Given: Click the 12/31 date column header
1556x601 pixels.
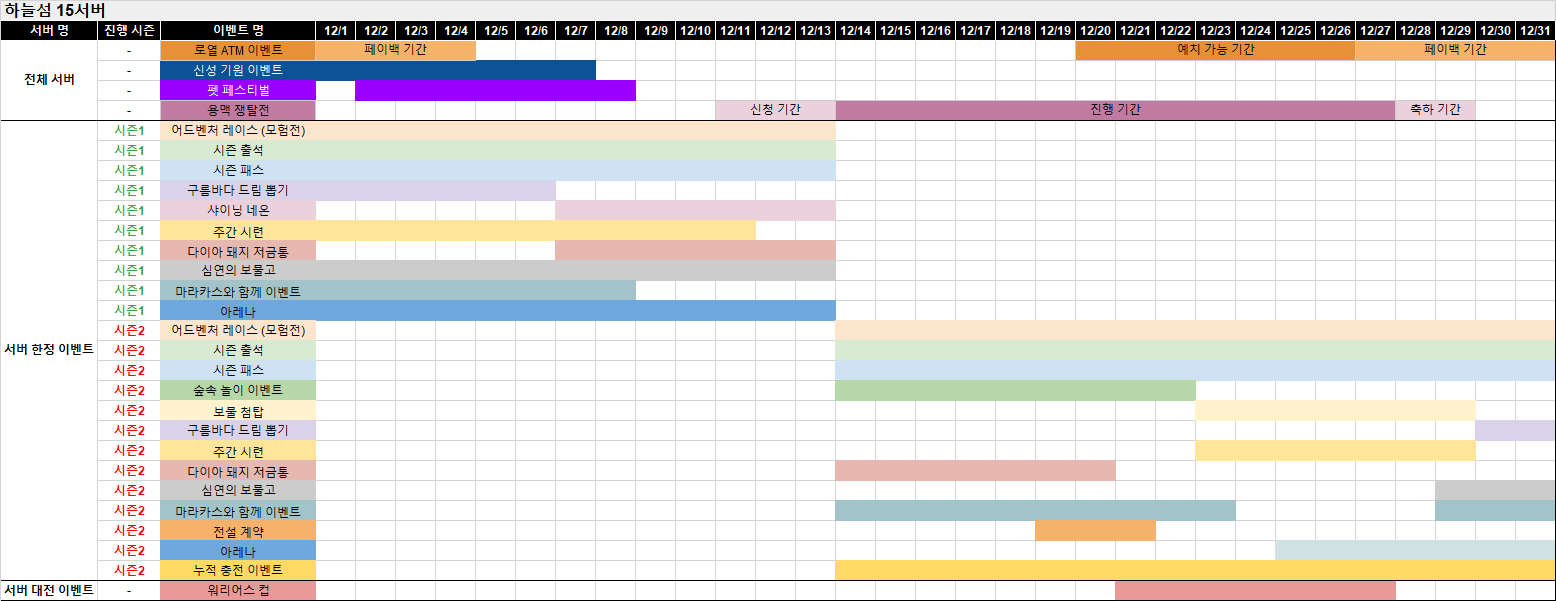Looking at the screenshot, I should pyautogui.click(x=1535, y=30).
